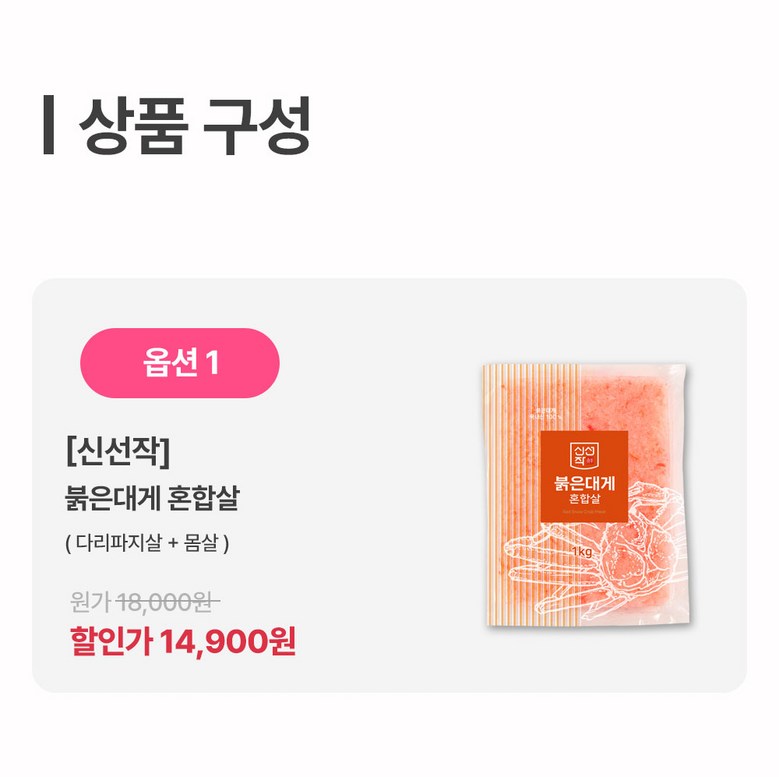Click the 붉은대게 혼합살 product title
The image size is (779, 777).
point(153,498)
